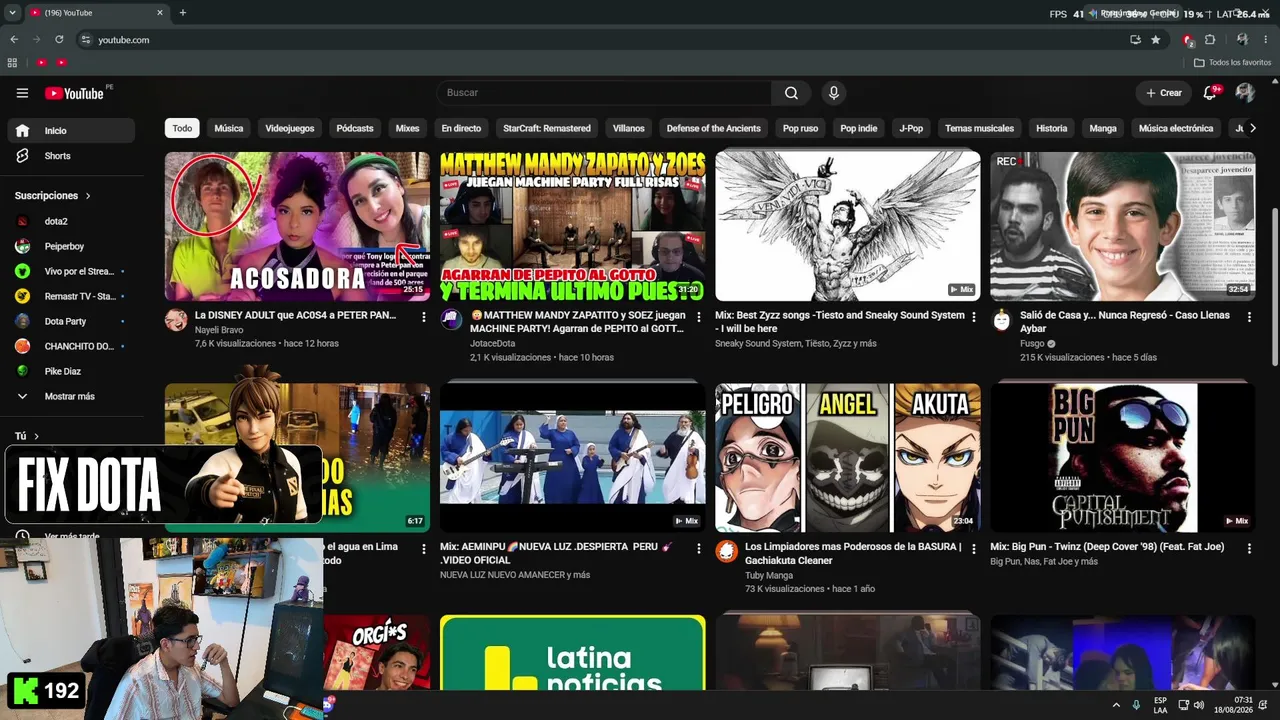Click the search magnifier button

pos(791,93)
